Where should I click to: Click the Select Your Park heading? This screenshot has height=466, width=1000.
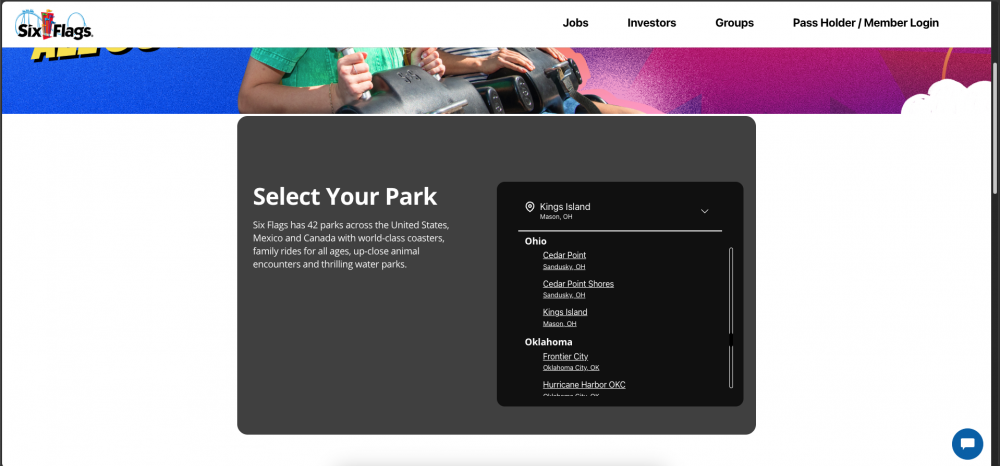coord(345,196)
